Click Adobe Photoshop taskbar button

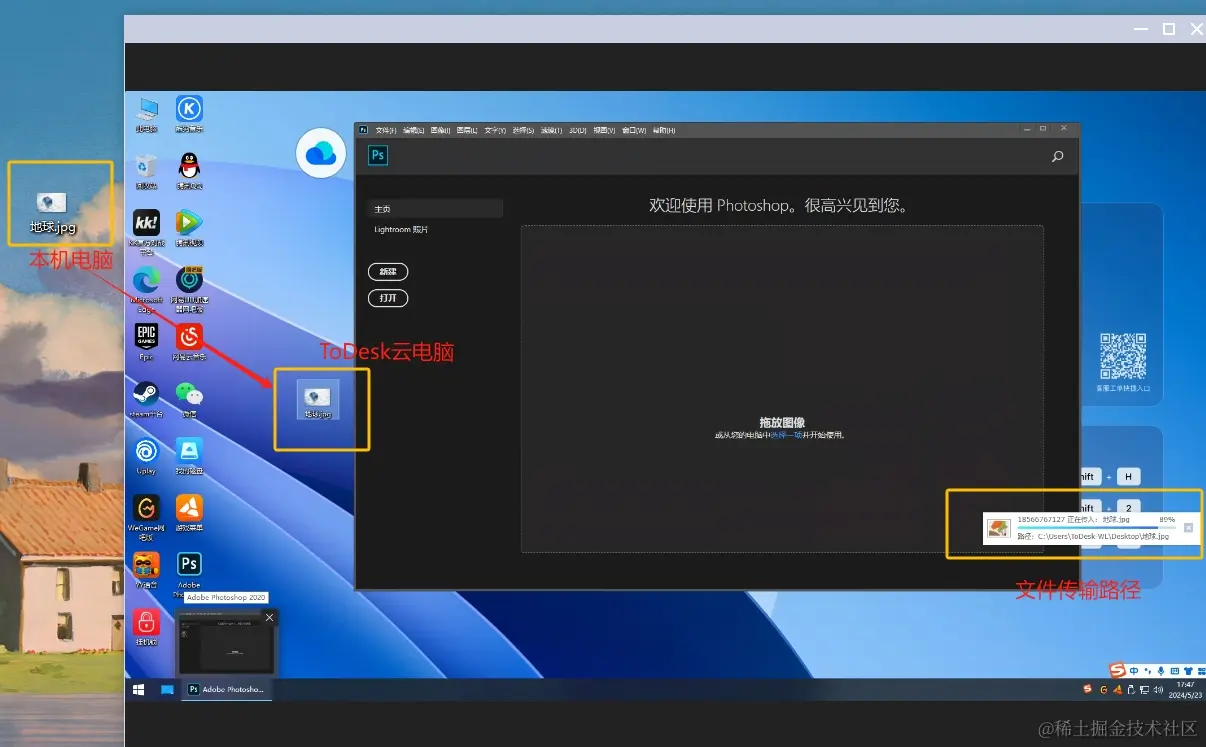pyautogui.click(x=226, y=690)
